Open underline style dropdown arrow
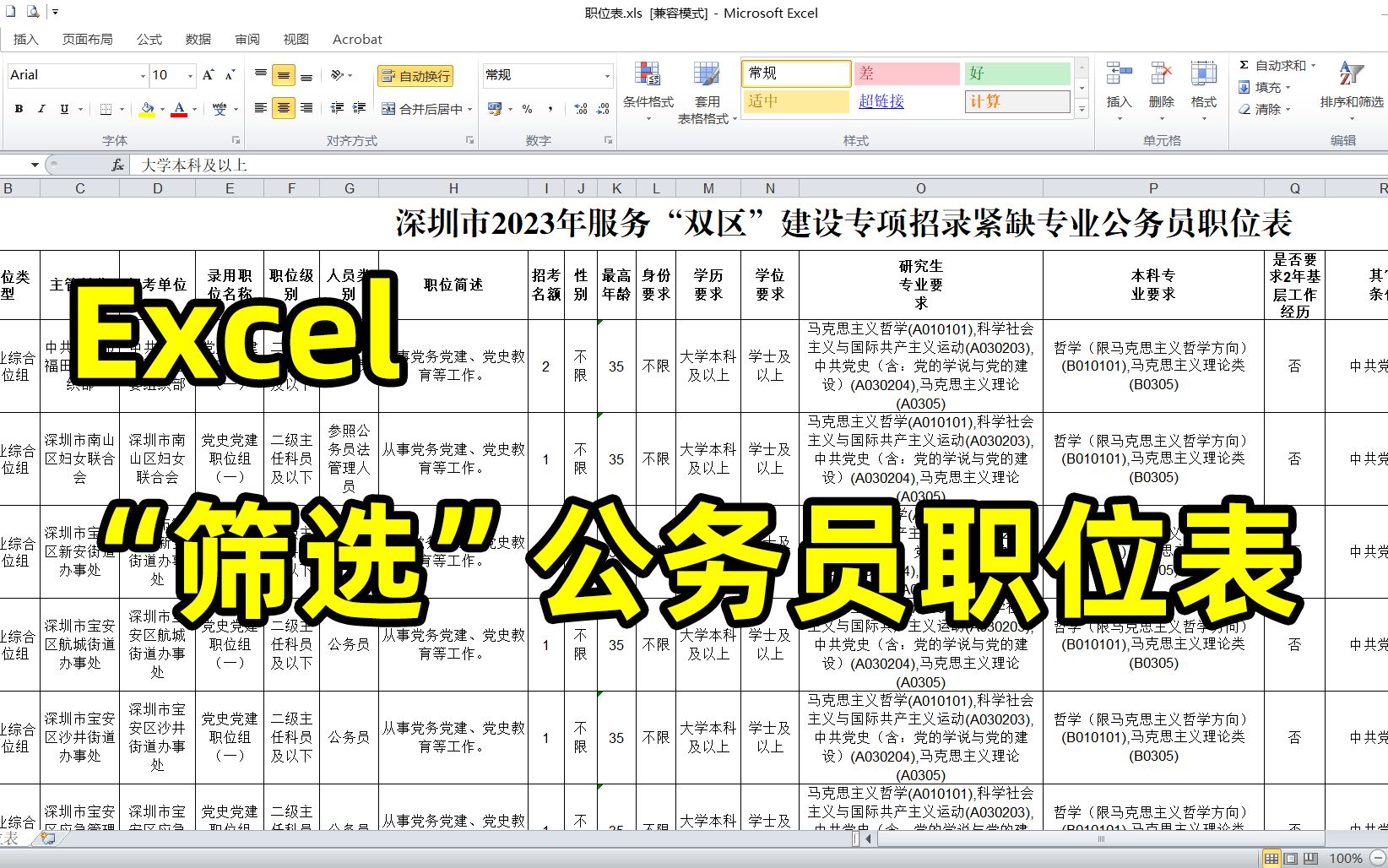 click(81, 109)
